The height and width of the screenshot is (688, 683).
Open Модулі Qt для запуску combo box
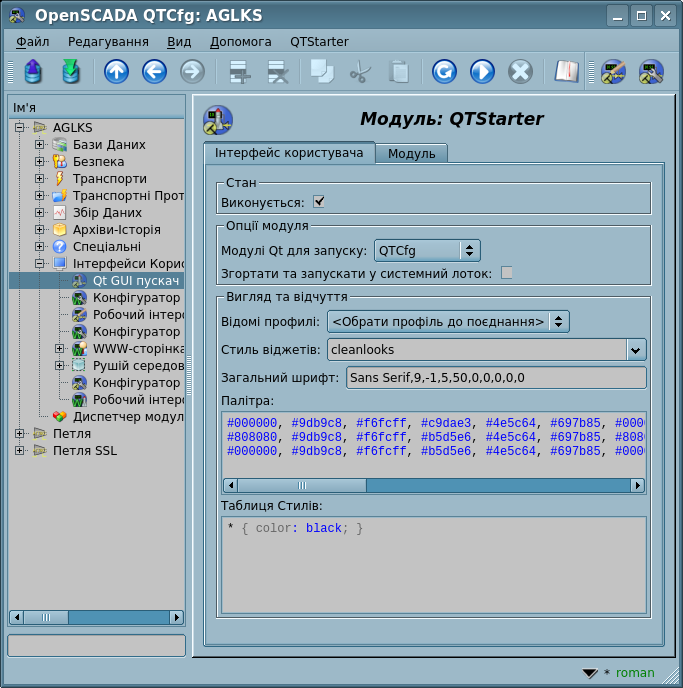click(x=427, y=251)
